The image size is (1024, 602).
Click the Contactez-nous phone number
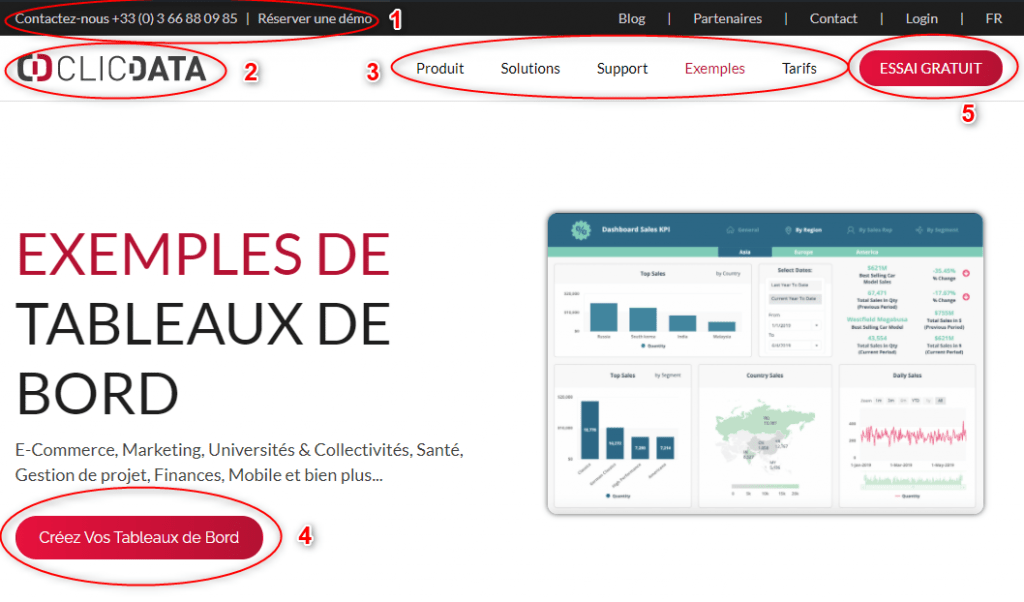pyautogui.click(x=126, y=18)
